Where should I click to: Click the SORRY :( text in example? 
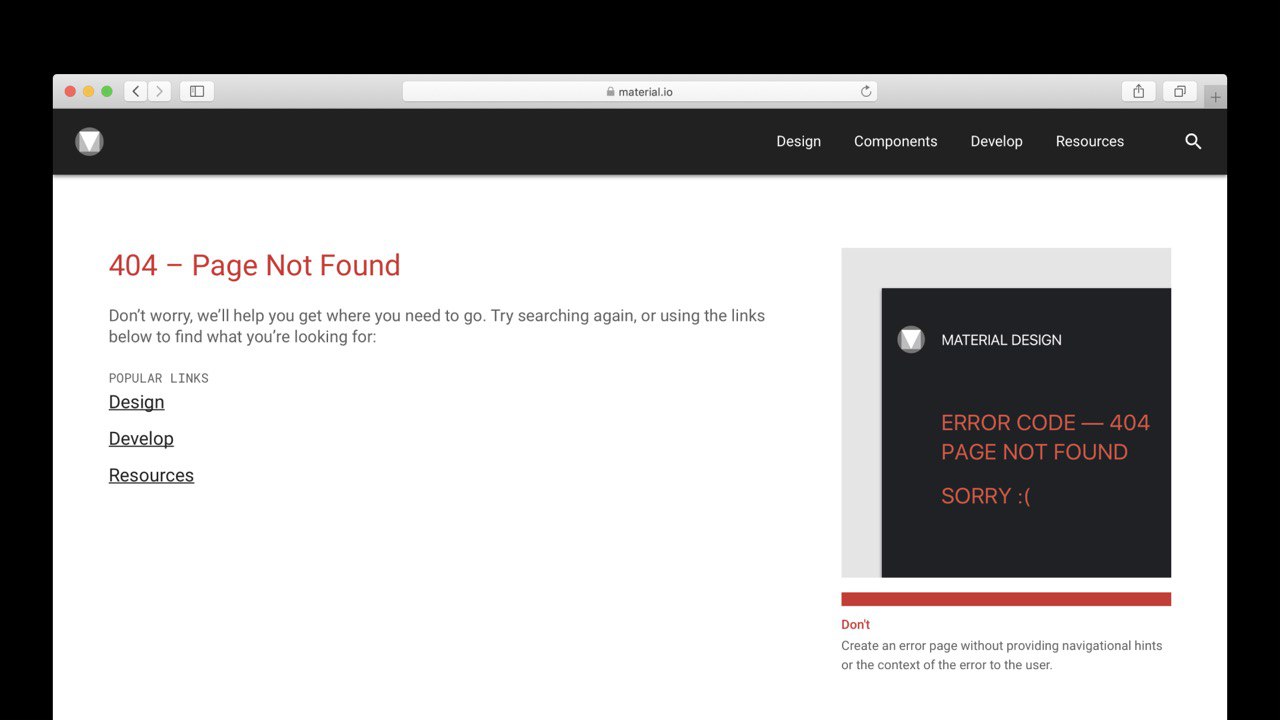tap(985, 496)
